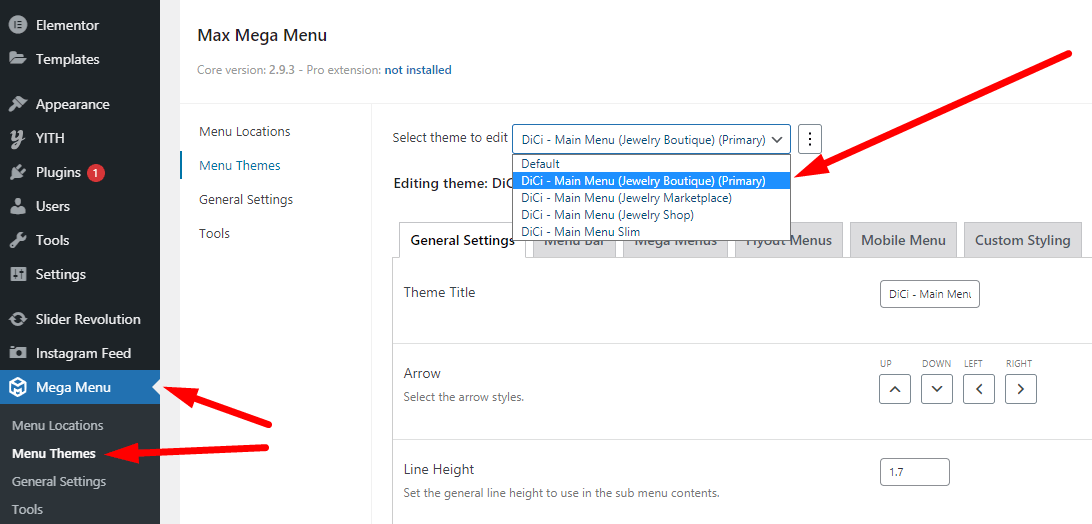The image size is (1092, 524).
Task: Click the Line Height input field
Action: coord(915,472)
